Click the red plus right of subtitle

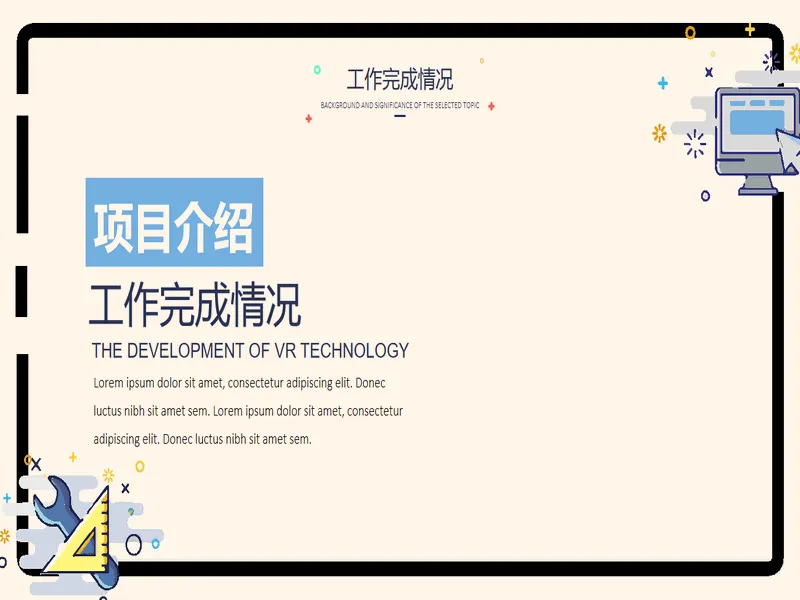[491, 106]
